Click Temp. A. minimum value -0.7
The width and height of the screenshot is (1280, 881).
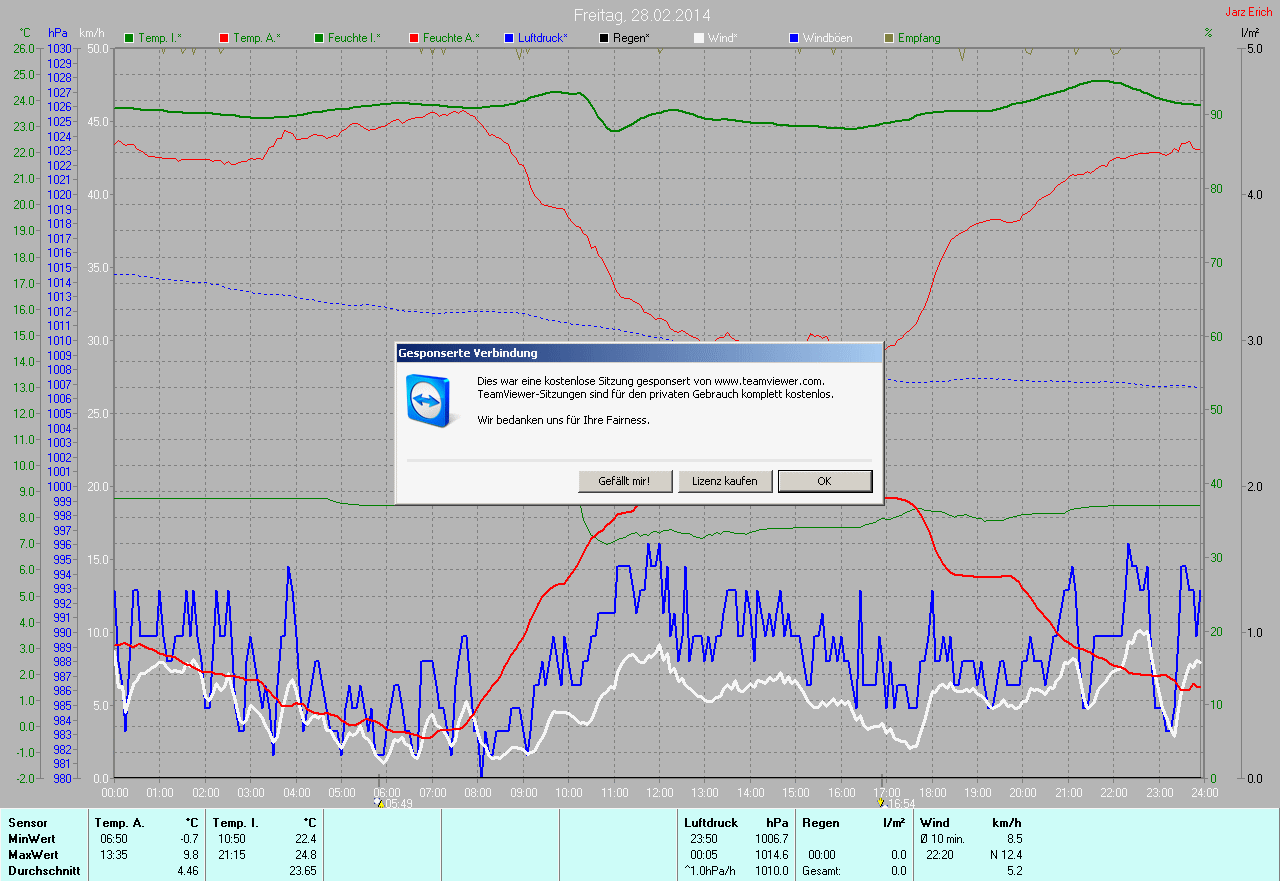tap(189, 839)
